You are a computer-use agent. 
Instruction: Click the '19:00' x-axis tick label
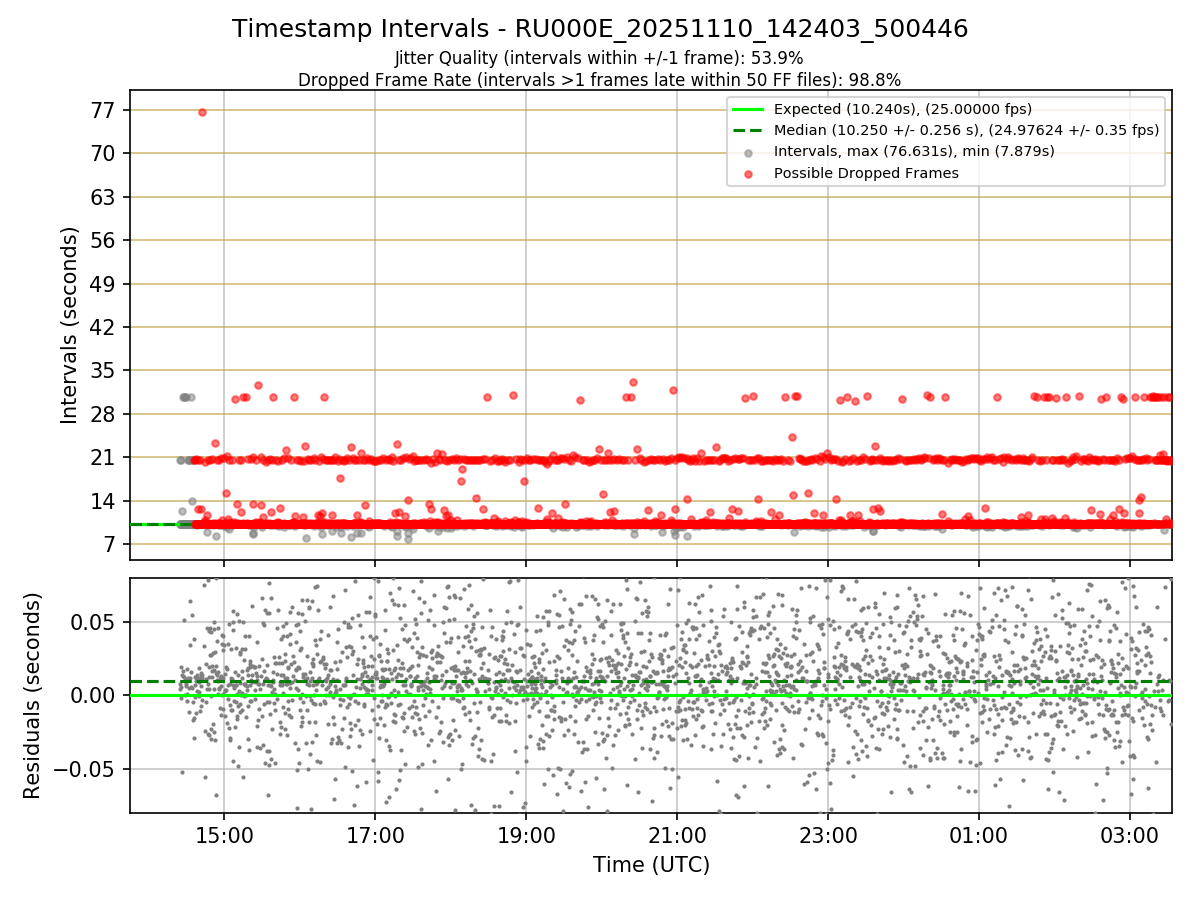click(526, 834)
